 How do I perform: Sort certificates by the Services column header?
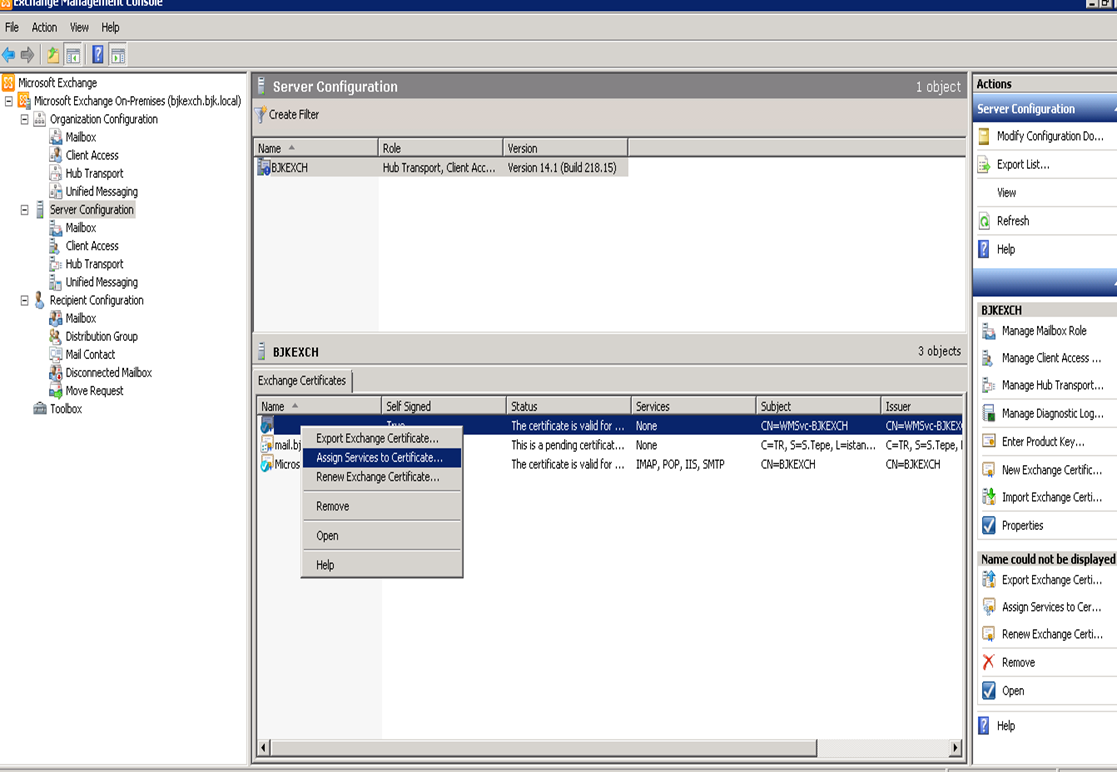pos(693,406)
